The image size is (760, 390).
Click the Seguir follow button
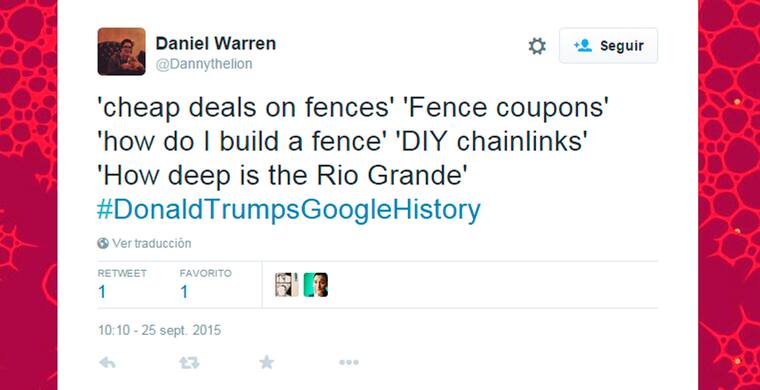tap(608, 46)
